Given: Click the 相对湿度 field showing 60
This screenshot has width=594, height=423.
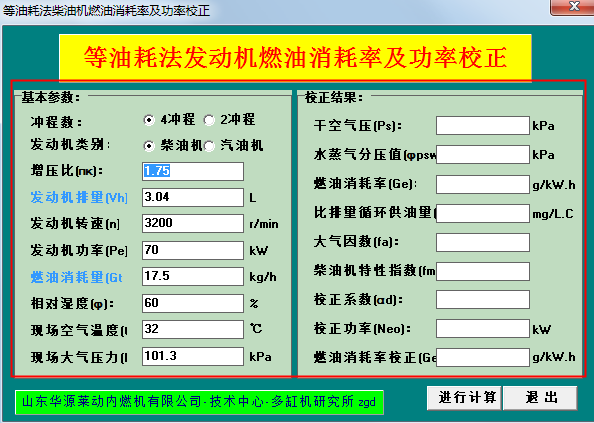Looking at the screenshot, I should [193, 303].
